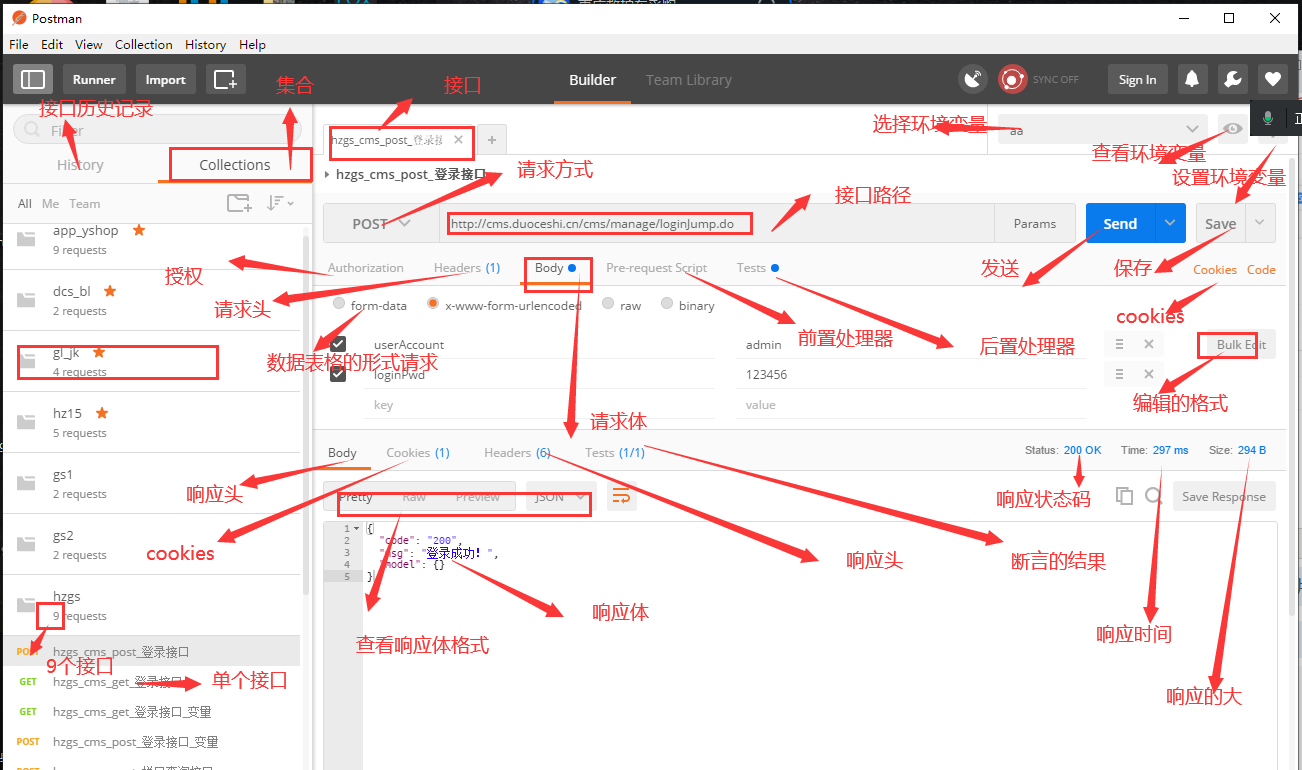Click the star next to app_yshop
Image resolution: width=1302 pixels, height=770 pixels.
click(x=139, y=230)
